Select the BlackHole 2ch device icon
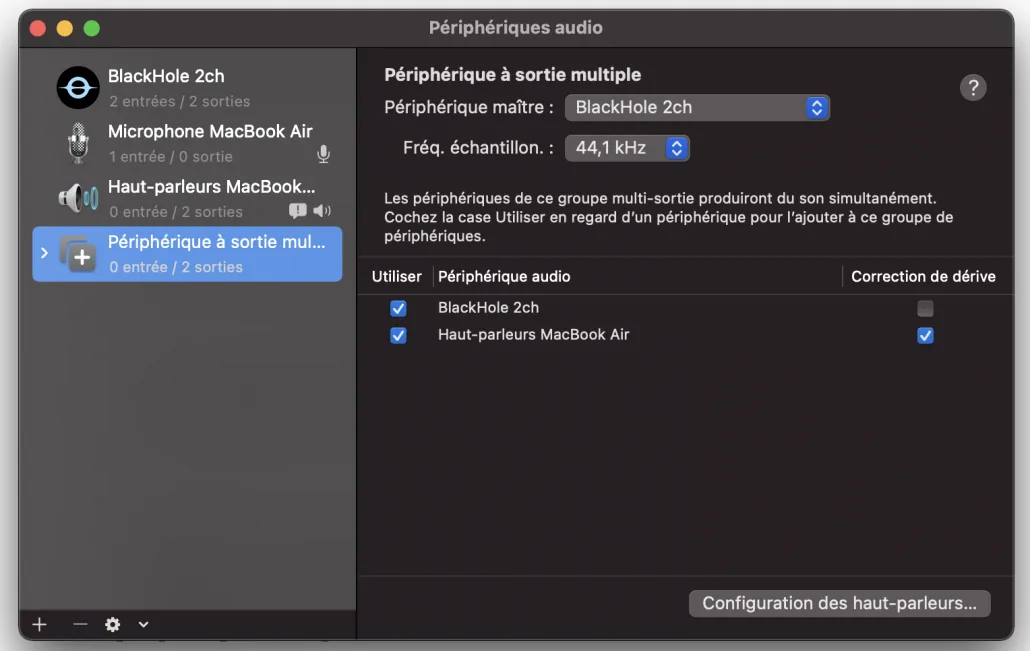The height and width of the screenshot is (651, 1030). [x=78, y=87]
